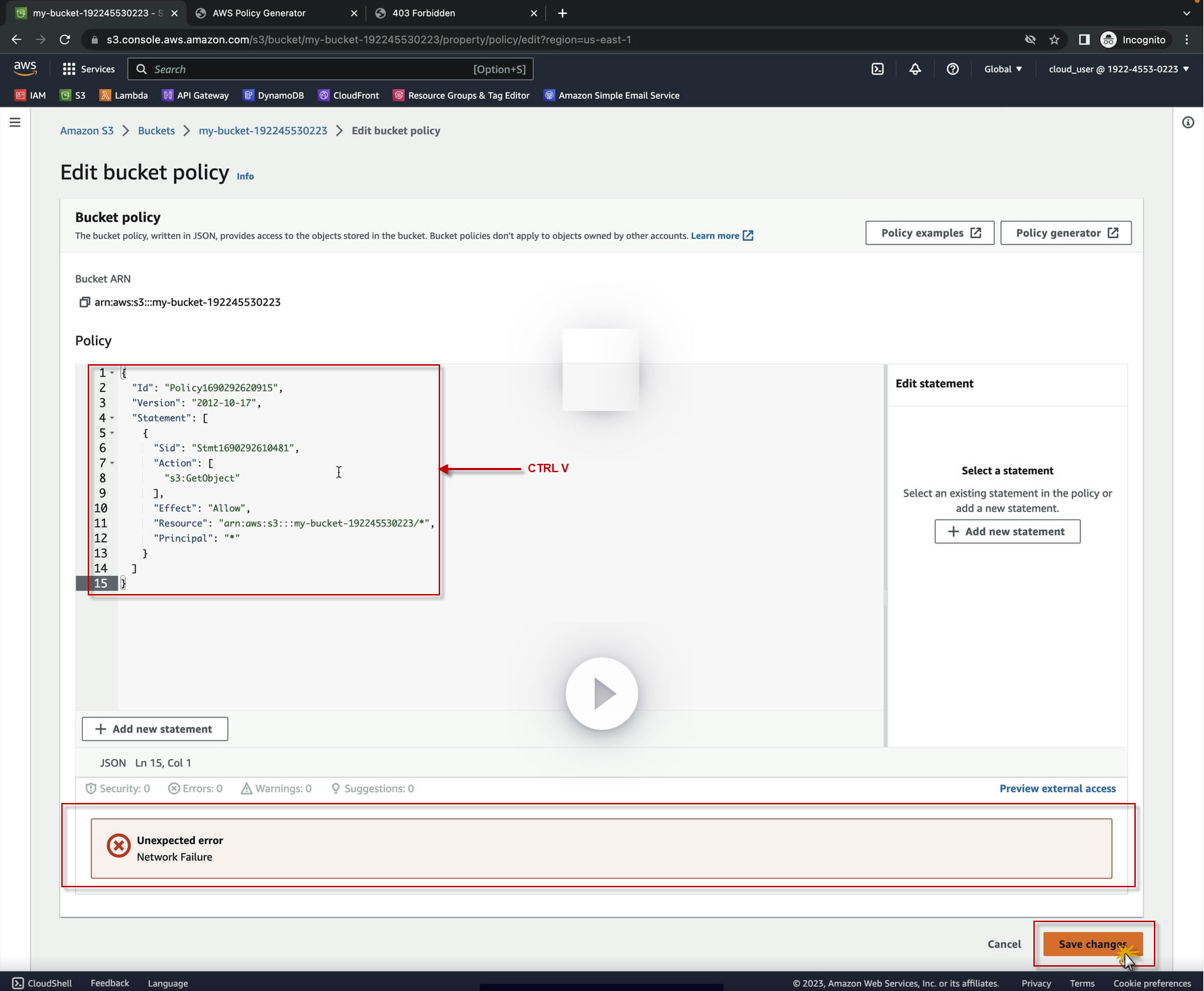Click the Errors: 0 status indicator
The height and width of the screenshot is (991, 1204).
coord(196,788)
